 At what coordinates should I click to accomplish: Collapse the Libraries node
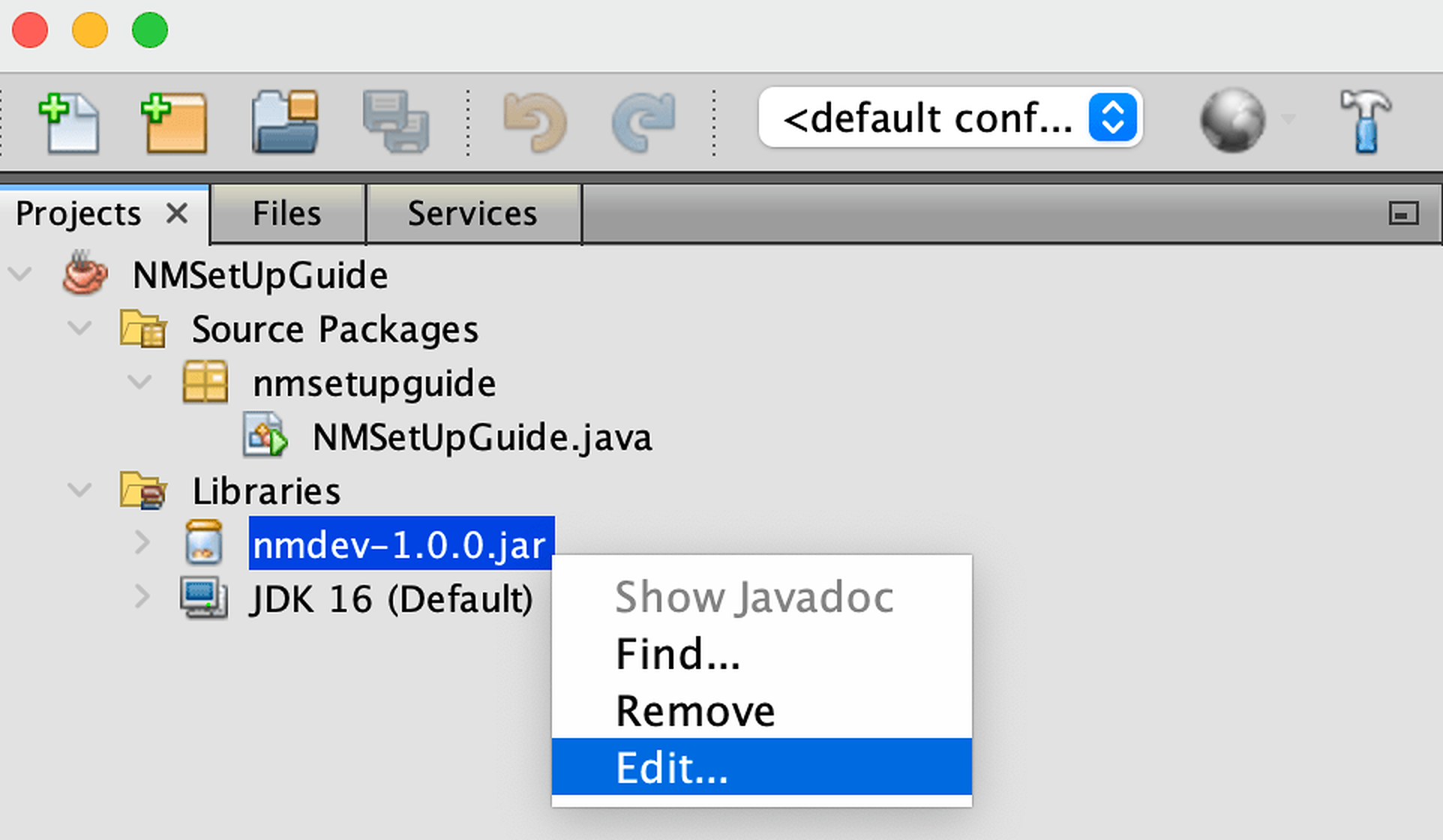[x=79, y=490]
